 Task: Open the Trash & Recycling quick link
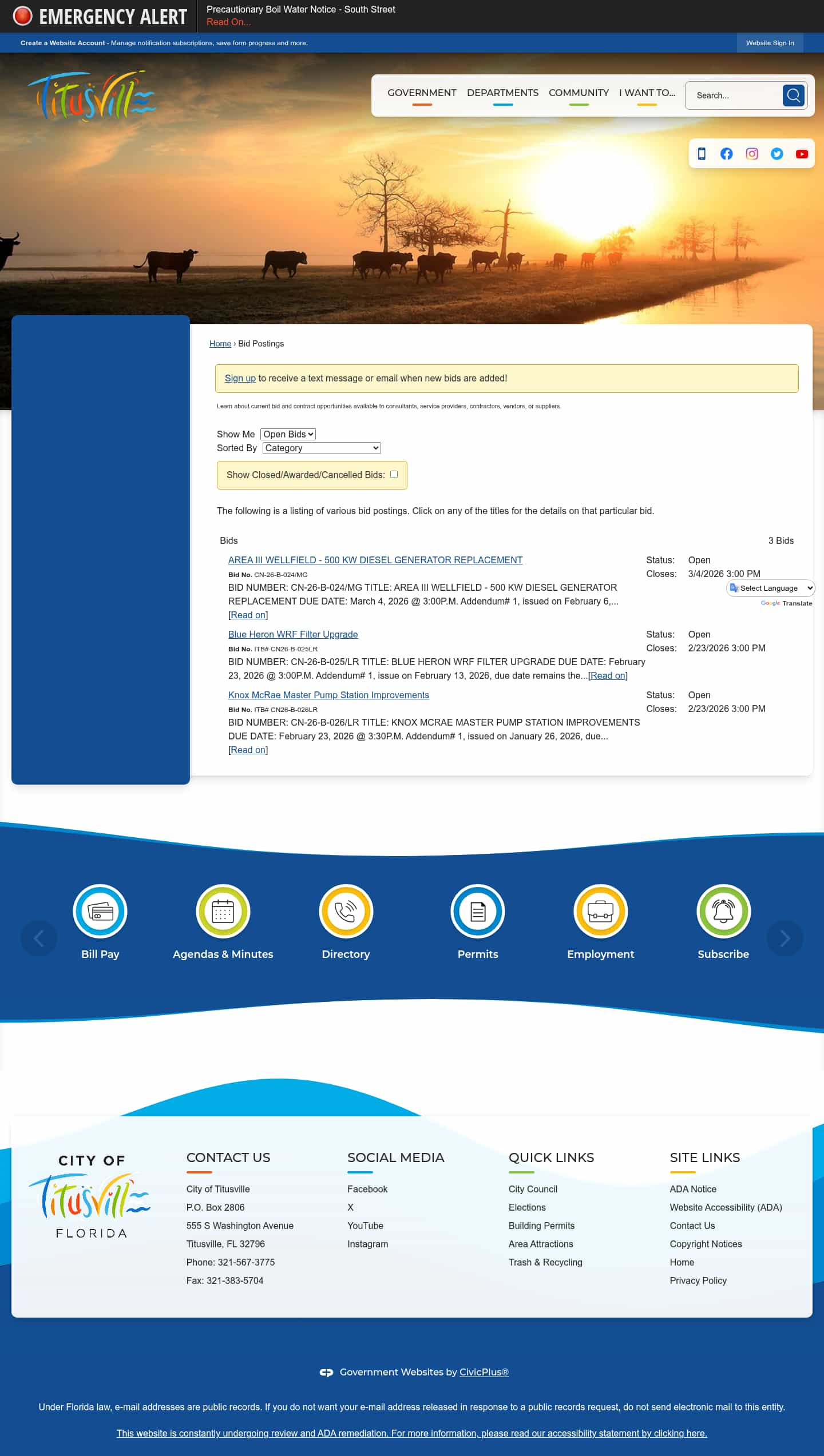coord(545,1262)
